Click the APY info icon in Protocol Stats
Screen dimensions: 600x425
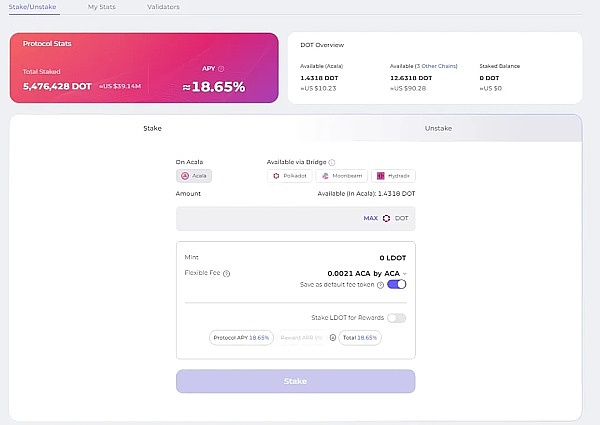click(x=221, y=68)
